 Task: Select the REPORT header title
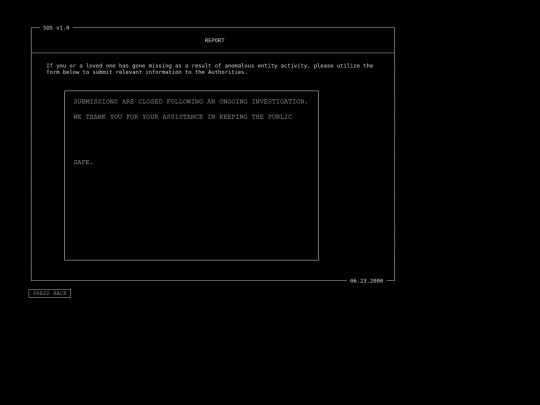point(214,40)
